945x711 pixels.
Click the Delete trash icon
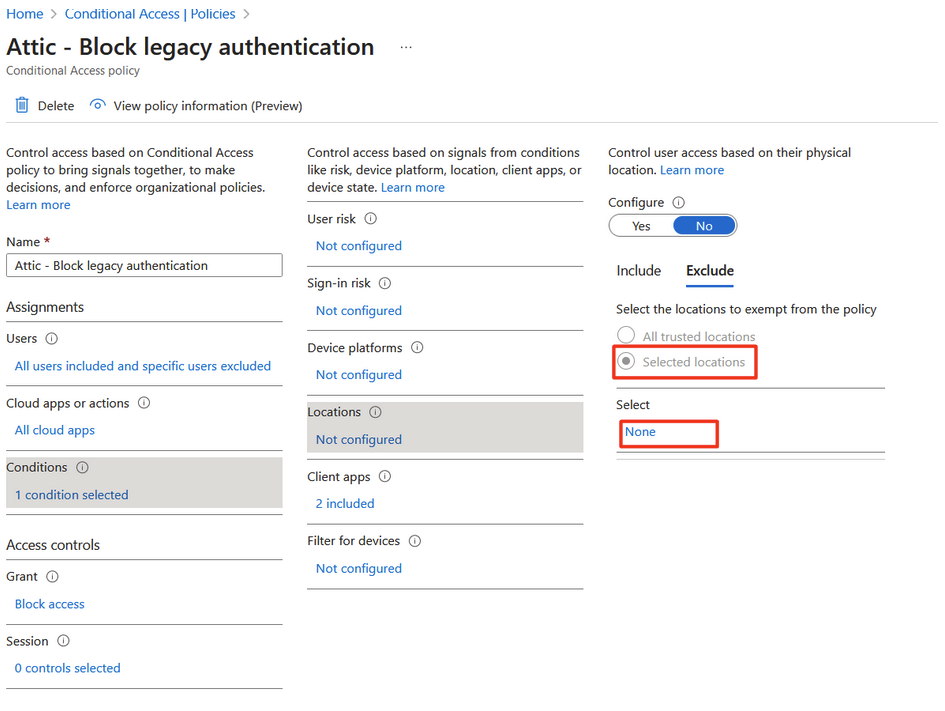pyautogui.click(x=21, y=105)
